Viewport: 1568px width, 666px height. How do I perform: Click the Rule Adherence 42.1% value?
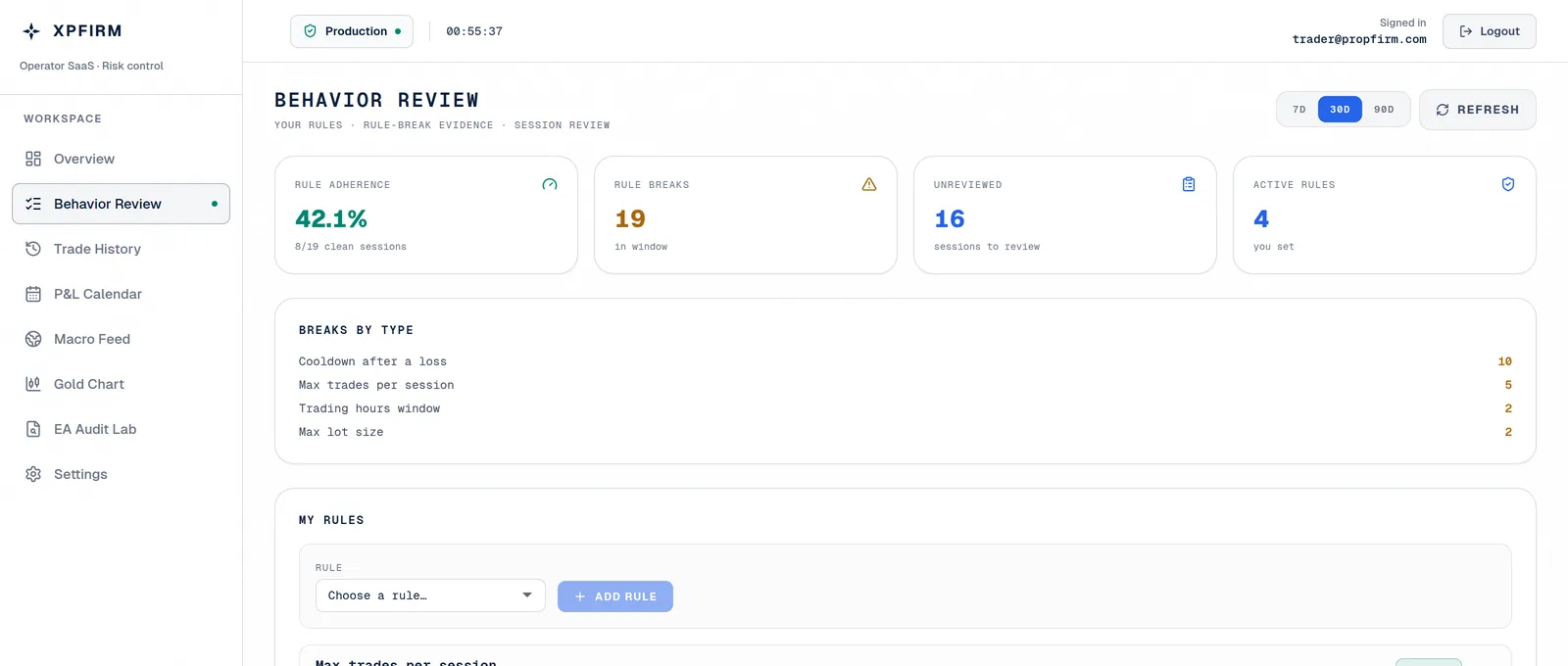(x=331, y=218)
